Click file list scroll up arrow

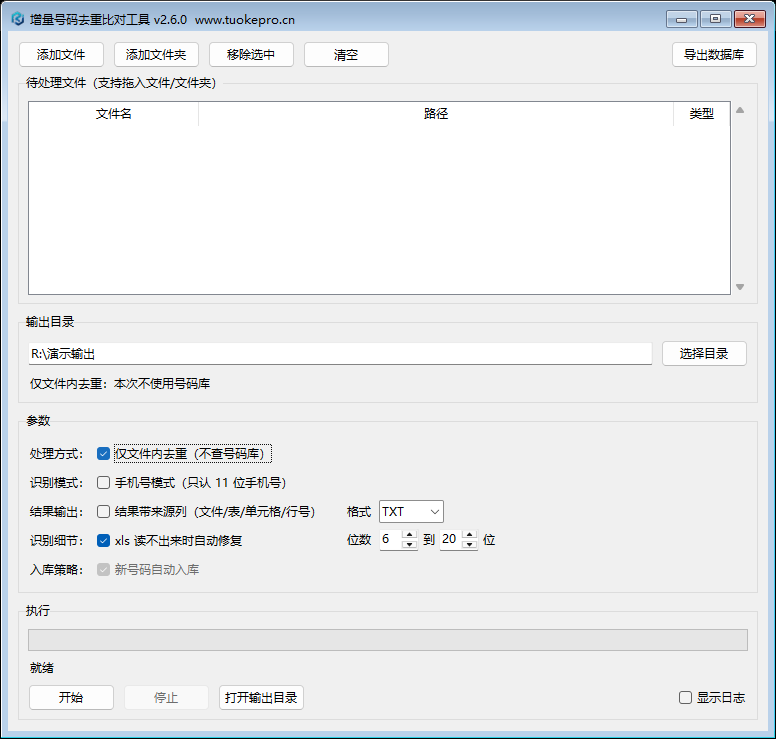coord(740,110)
